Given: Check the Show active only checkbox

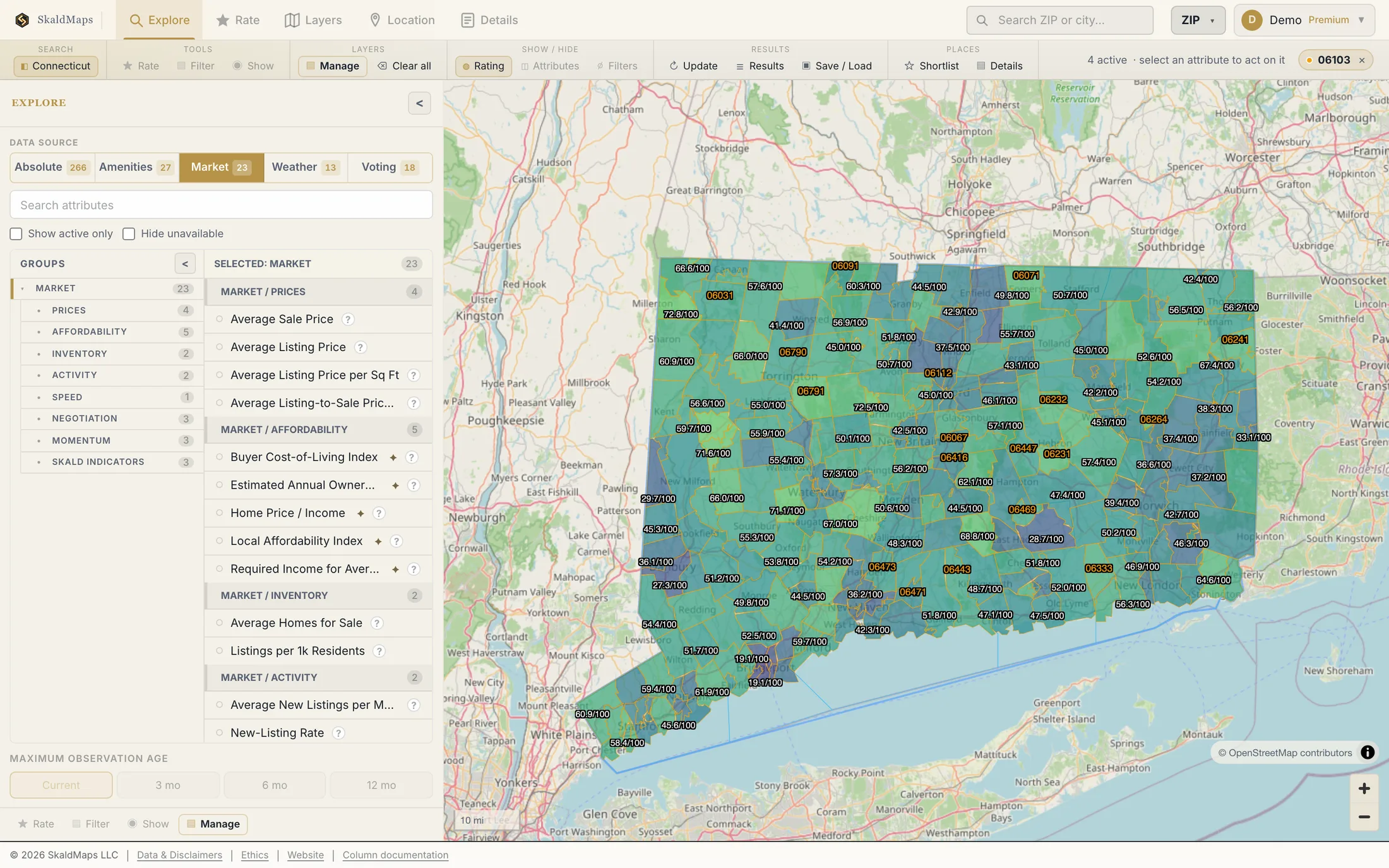Looking at the screenshot, I should coord(16,234).
